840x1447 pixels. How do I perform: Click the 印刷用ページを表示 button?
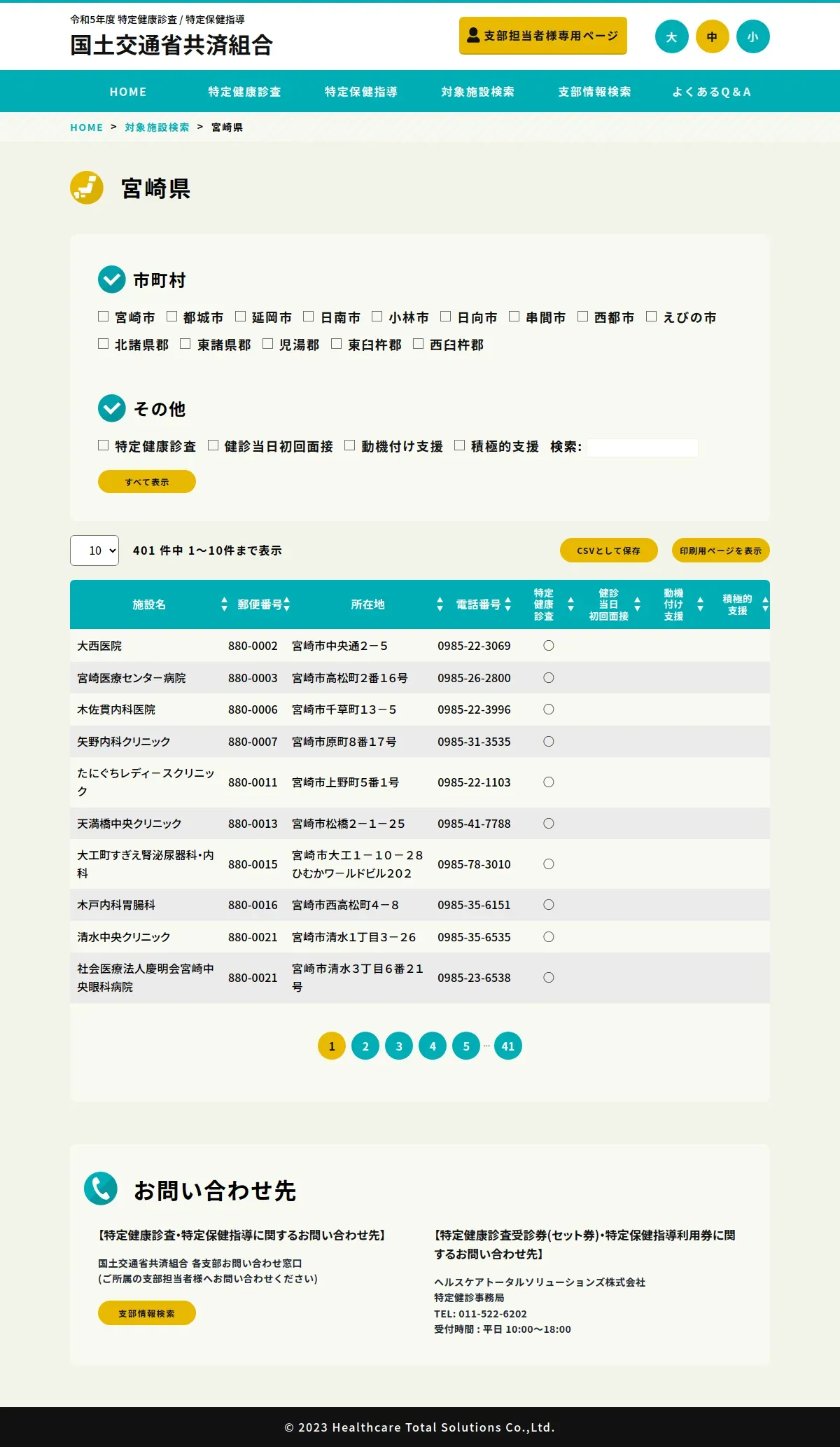[x=721, y=551]
